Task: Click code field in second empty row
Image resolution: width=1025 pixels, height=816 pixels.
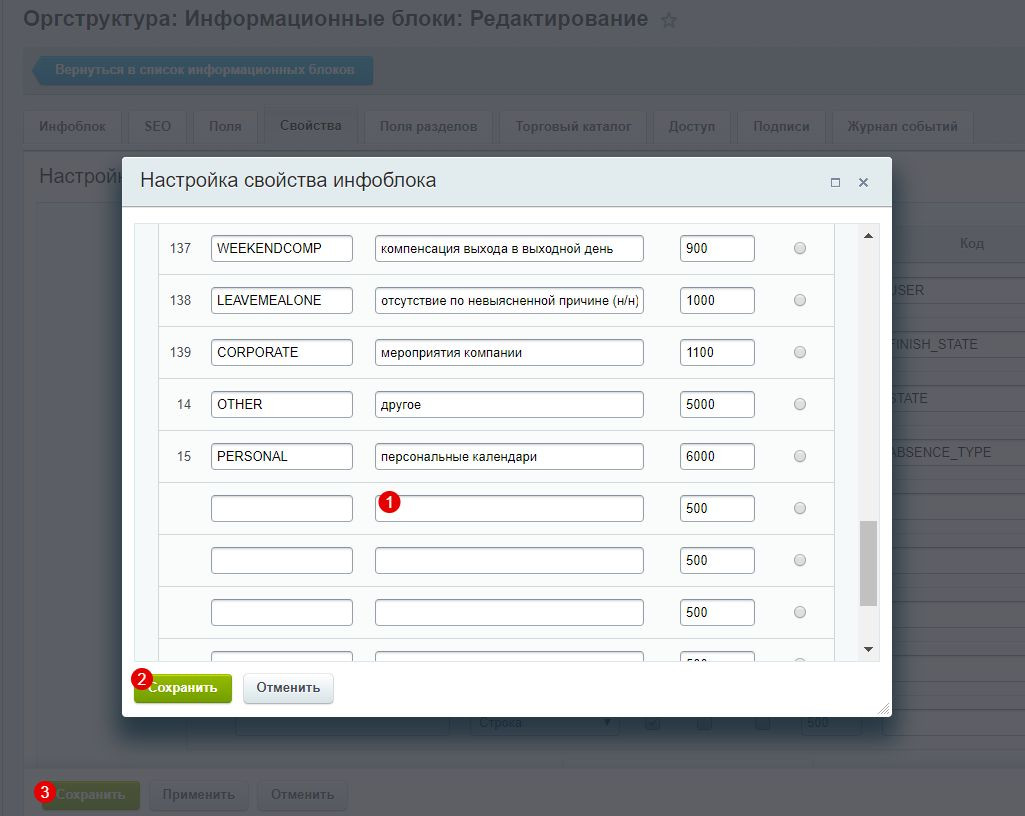Action: pyautogui.click(x=282, y=560)
